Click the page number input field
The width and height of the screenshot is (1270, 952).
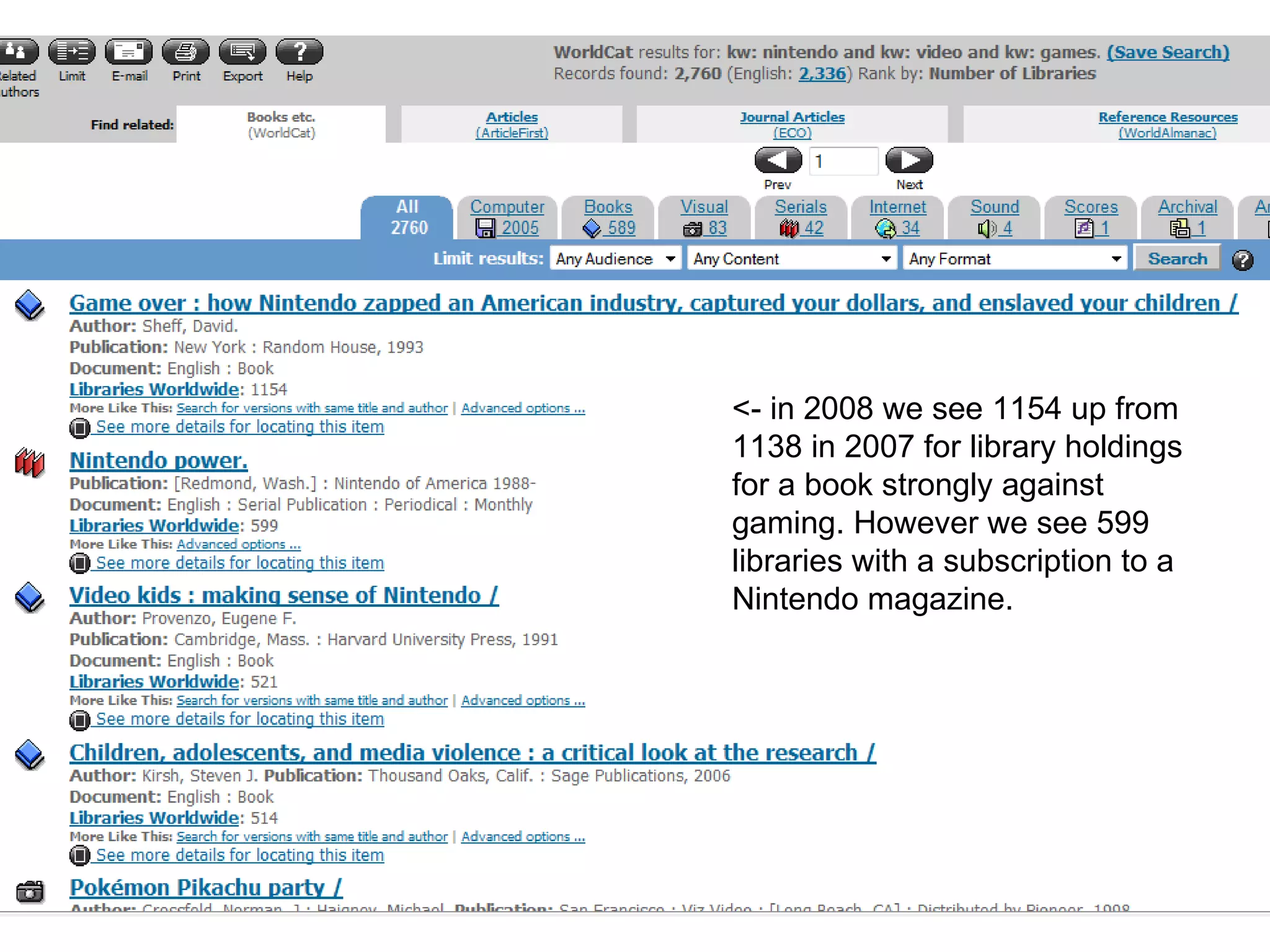[x=843, y=161]
